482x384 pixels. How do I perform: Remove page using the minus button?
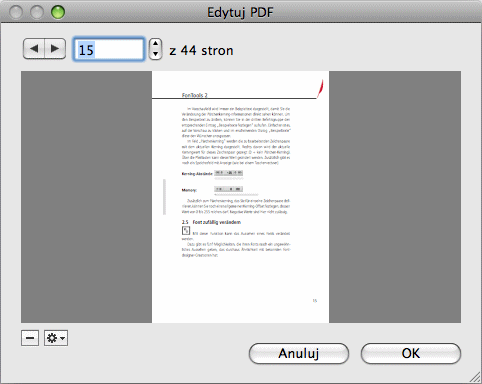[x=30, y=338]
